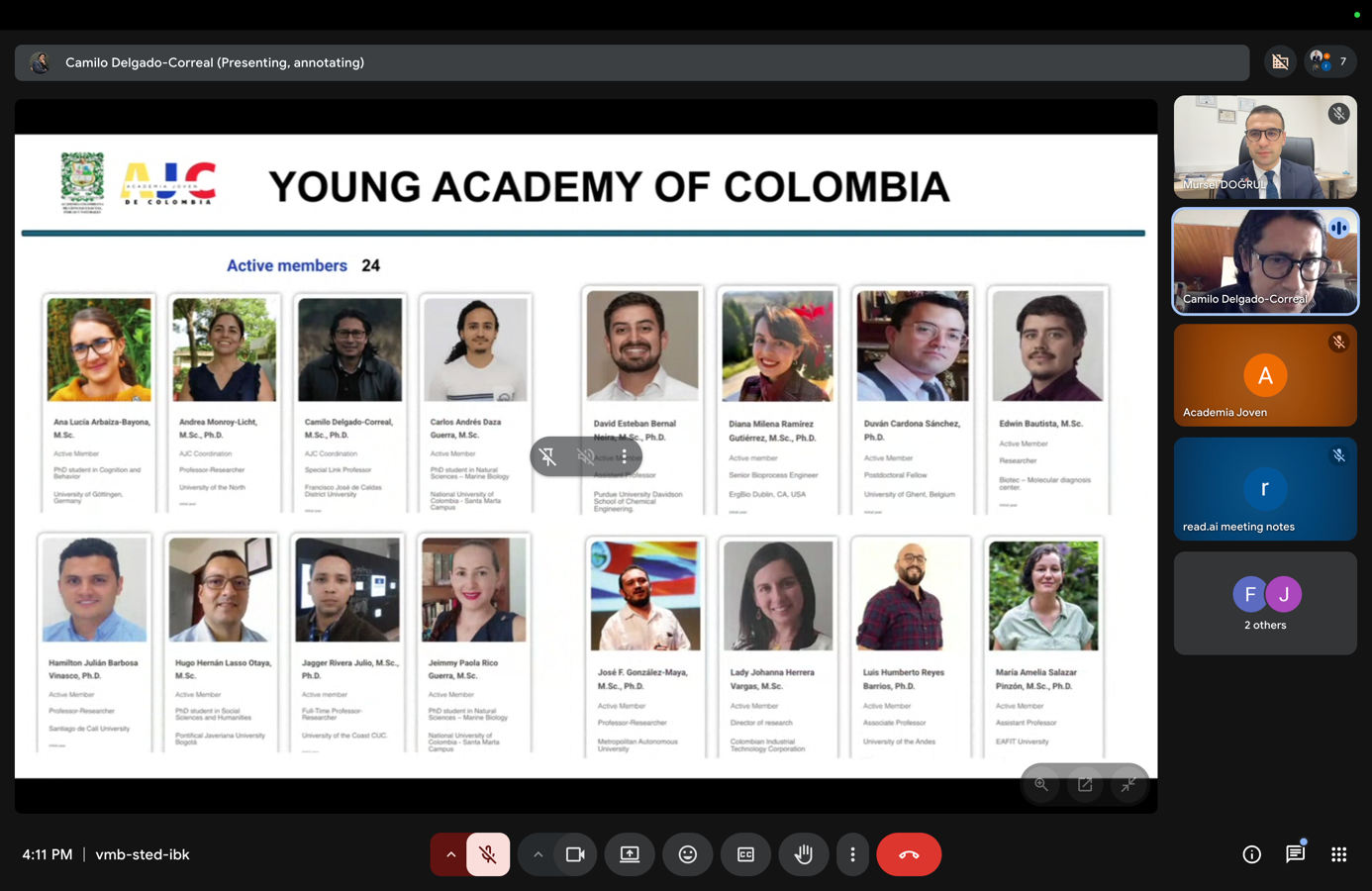Leave the call with the red button
The image size is (1372, 891).
pyautogui.click(x=908, y=854)
